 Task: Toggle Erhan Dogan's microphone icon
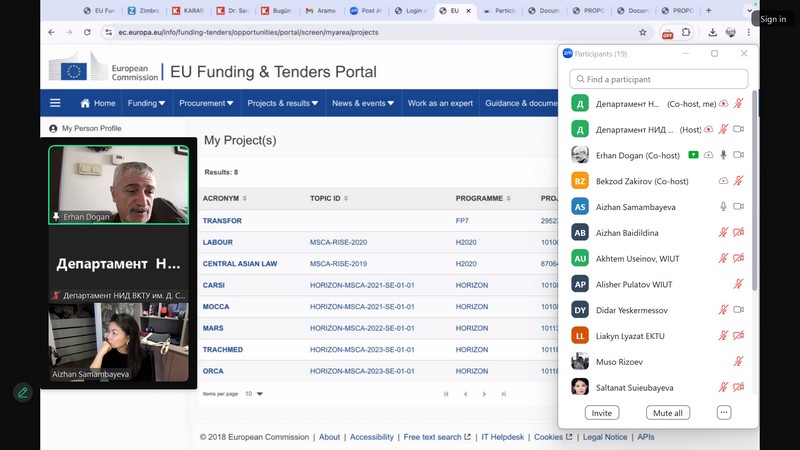(x=723, y=155)
